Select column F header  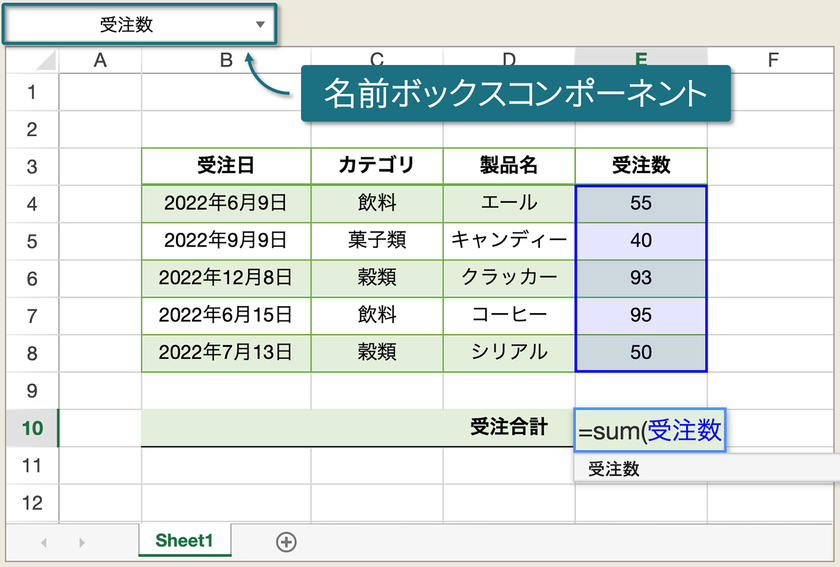(x=772, y=61)
